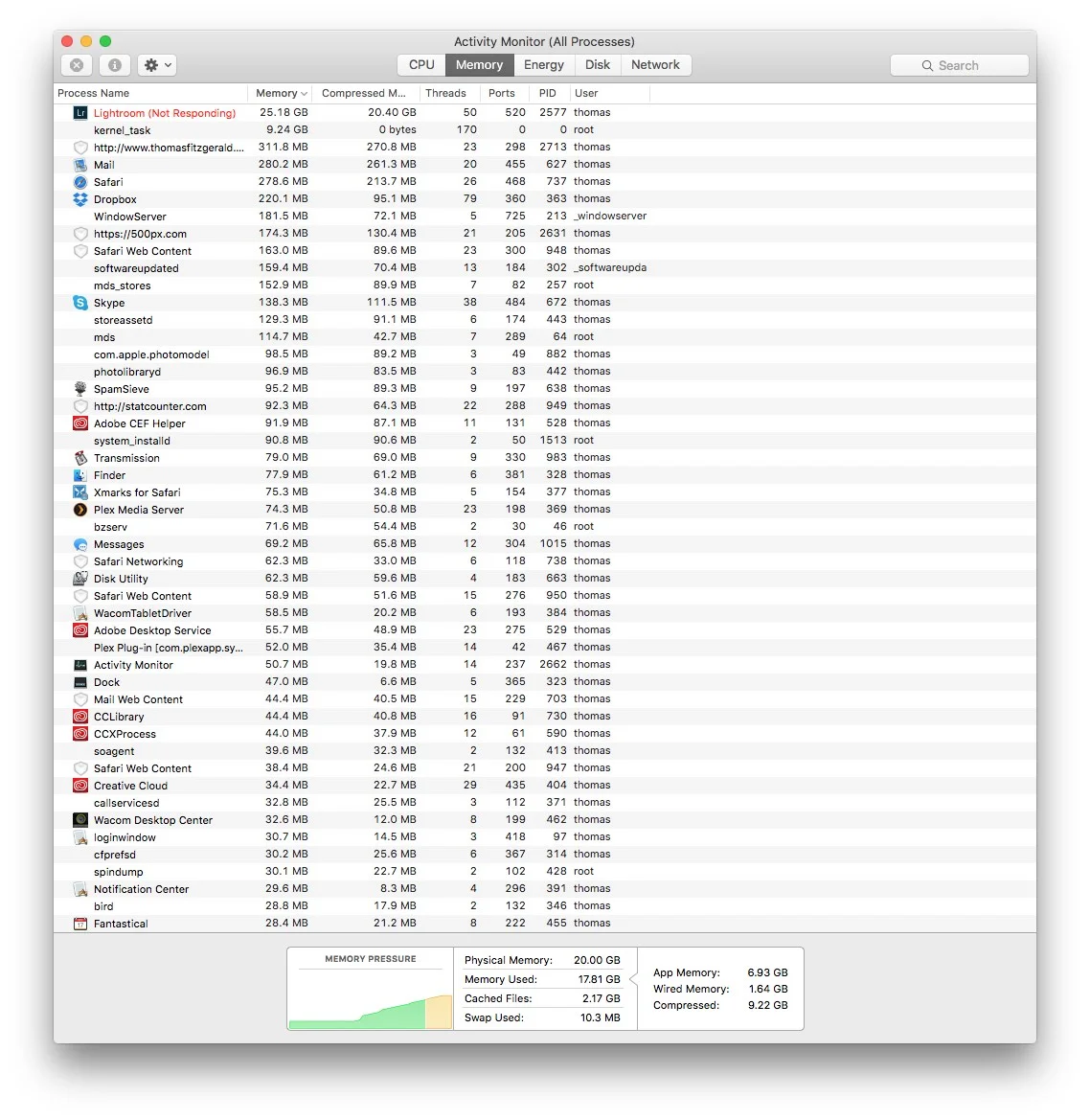Open the Disk tab
The image size is (1090, 1120).
597,65
